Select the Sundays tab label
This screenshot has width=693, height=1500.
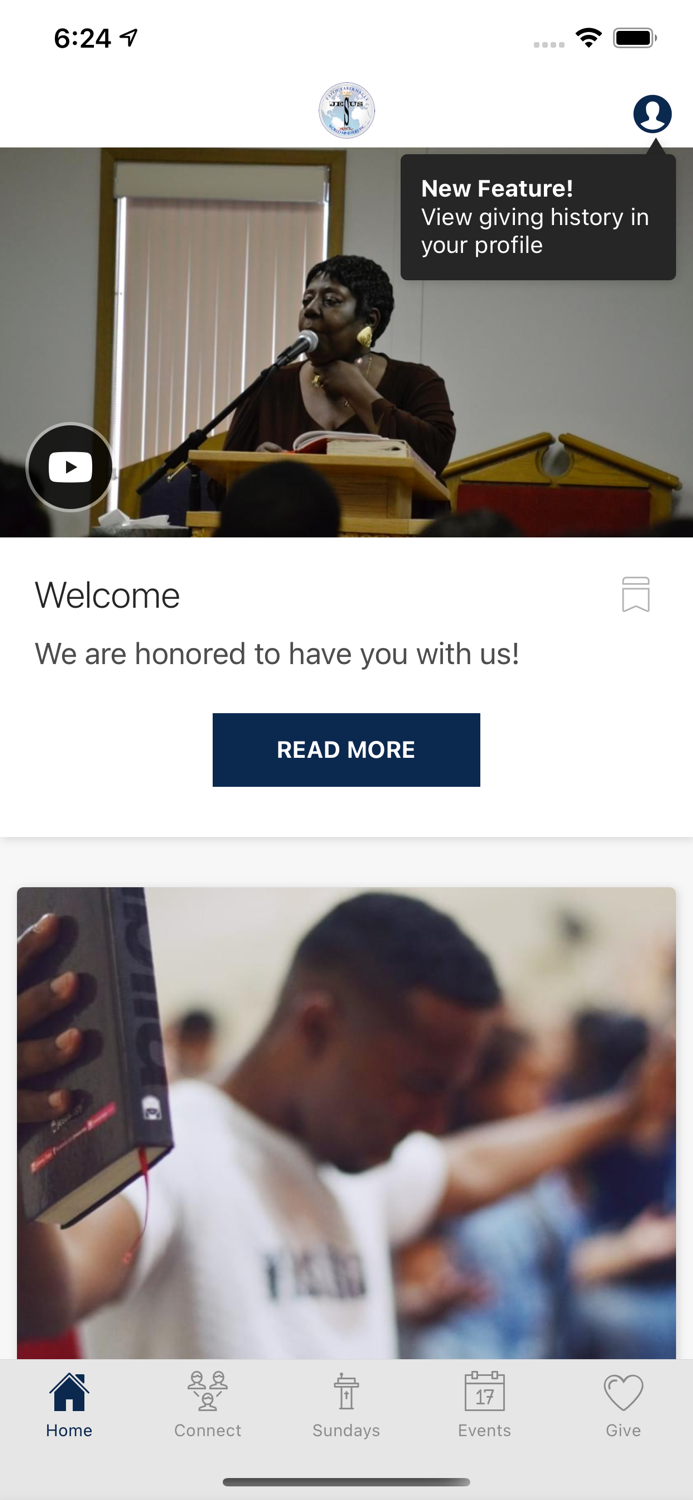tap(346, 1430)
